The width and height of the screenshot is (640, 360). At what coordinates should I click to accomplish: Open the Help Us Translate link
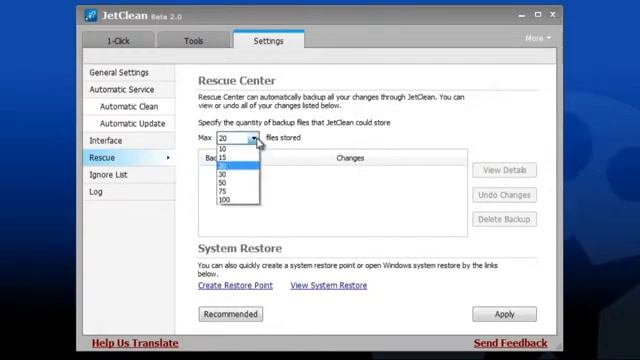(x=135, y=343)
